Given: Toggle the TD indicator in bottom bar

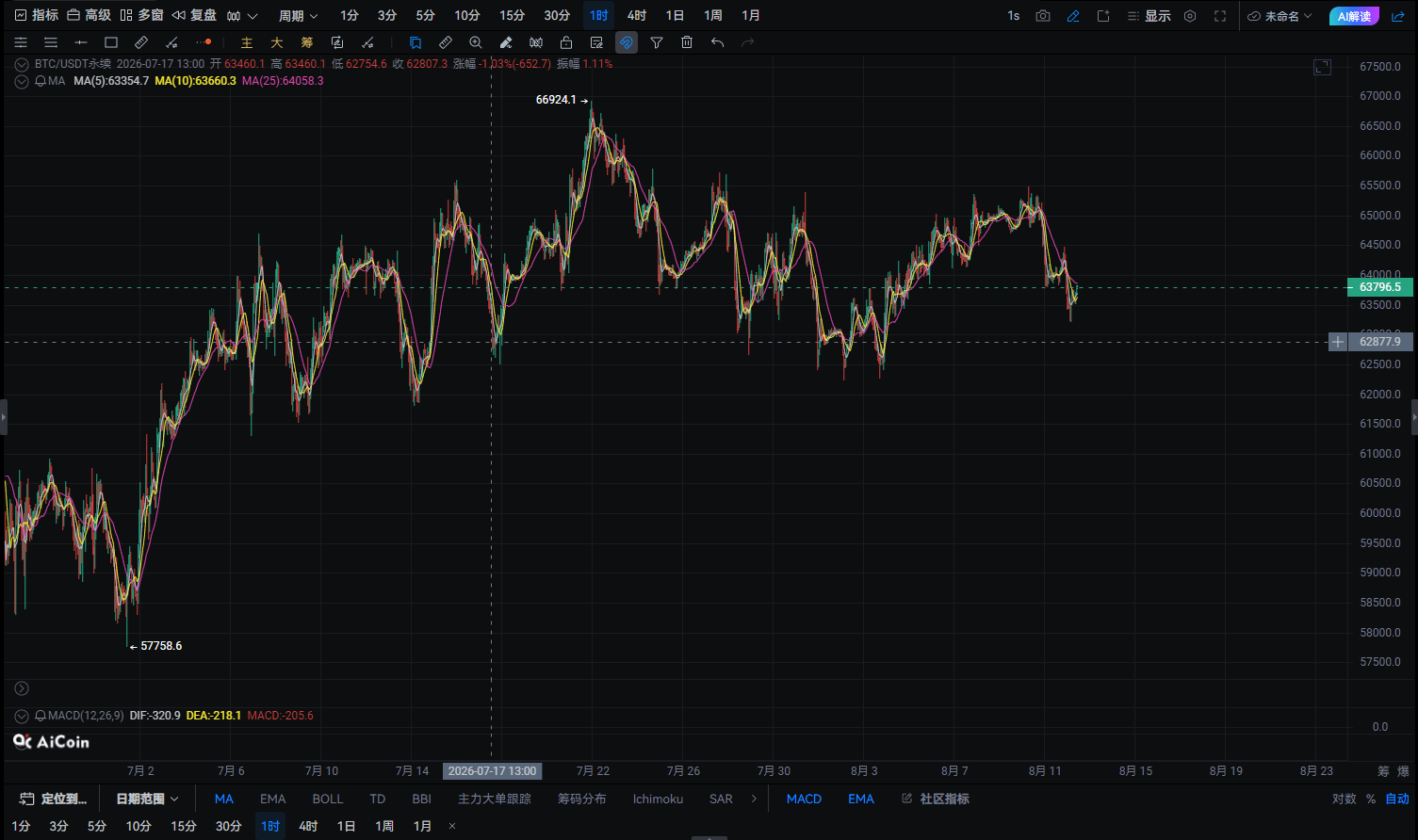Looking at the screenshot, I should coord(378,799).
